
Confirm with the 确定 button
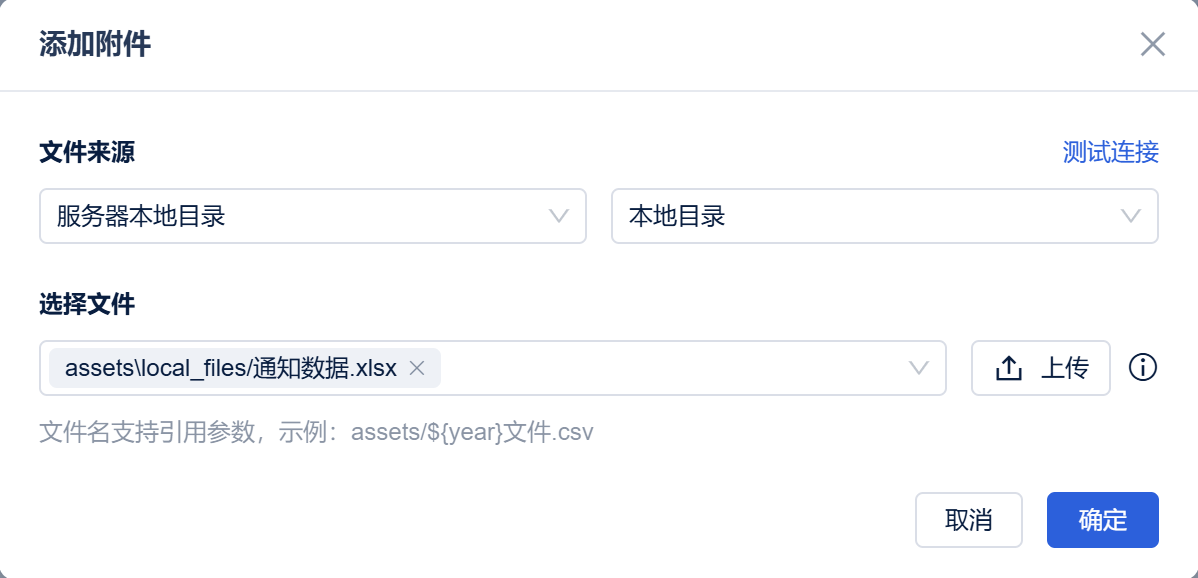pos(1102,520)
